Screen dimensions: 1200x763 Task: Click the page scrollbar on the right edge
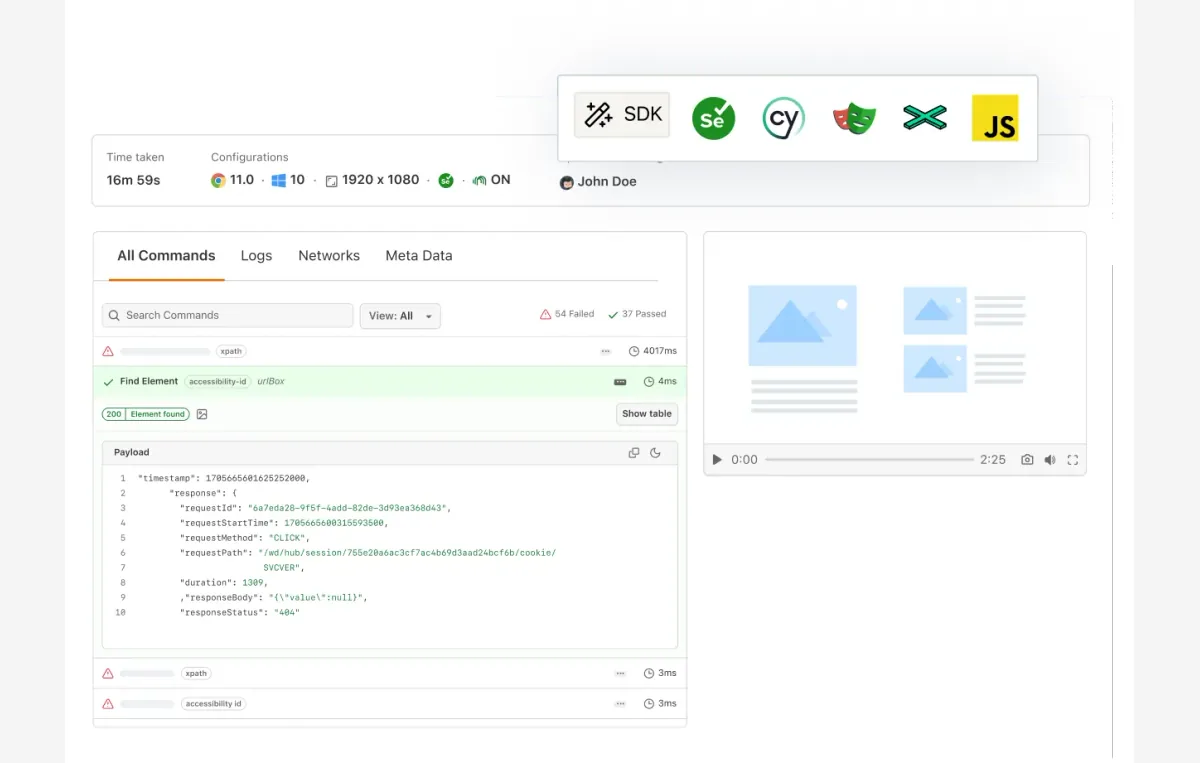click(1112, 510)
